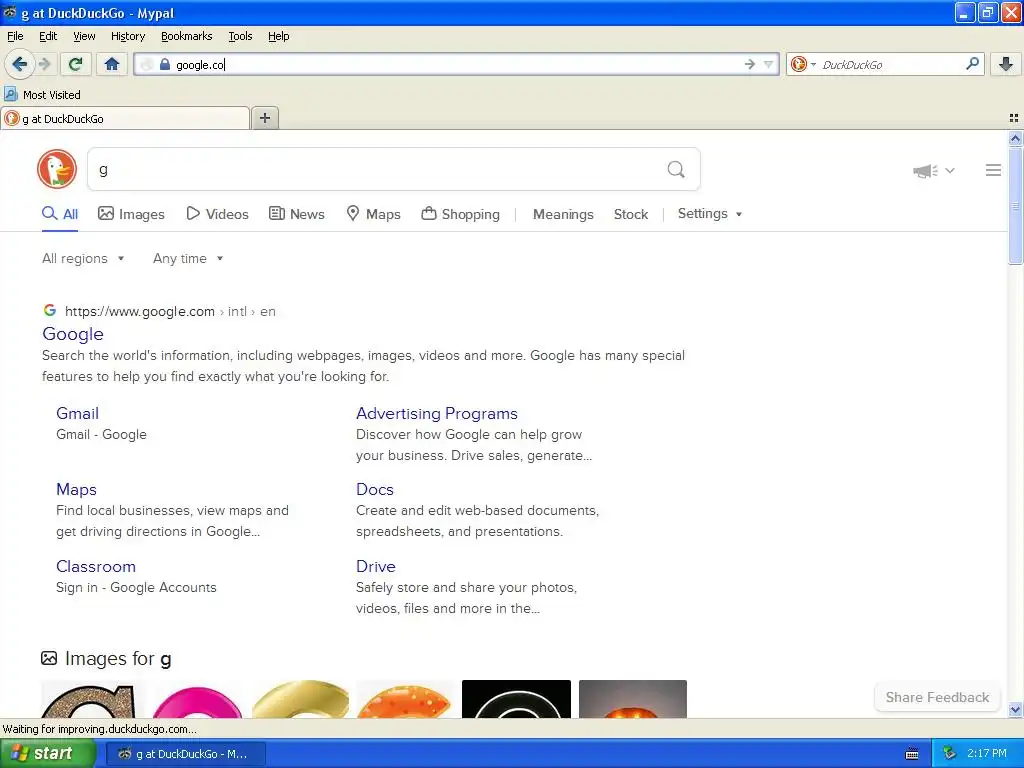Screen dimensions: 1024x768
Task: Open the Edit menu
Action: [x=48, y=36]
